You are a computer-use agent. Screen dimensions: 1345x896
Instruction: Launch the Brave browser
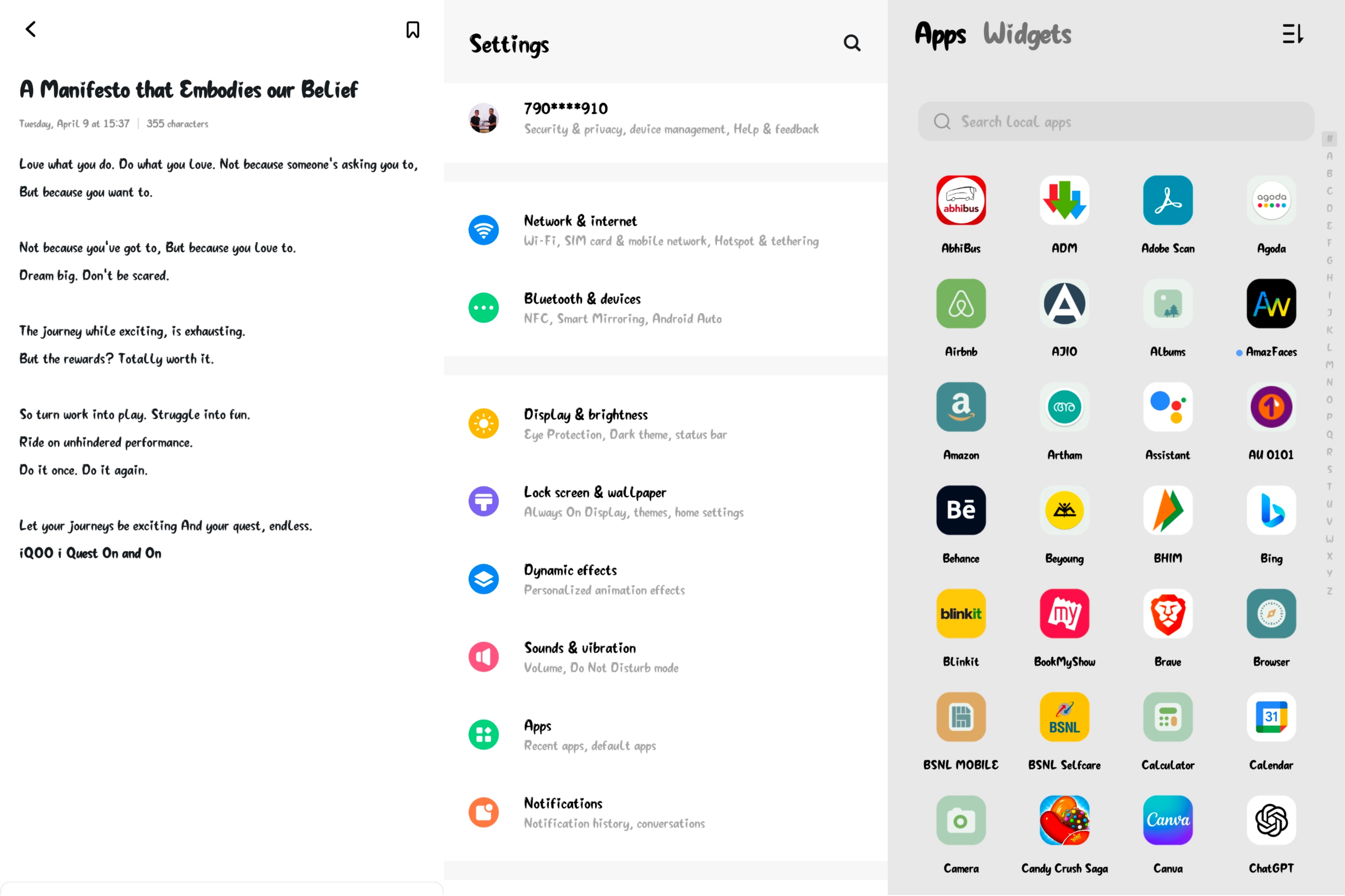(x=1167, y=614)
